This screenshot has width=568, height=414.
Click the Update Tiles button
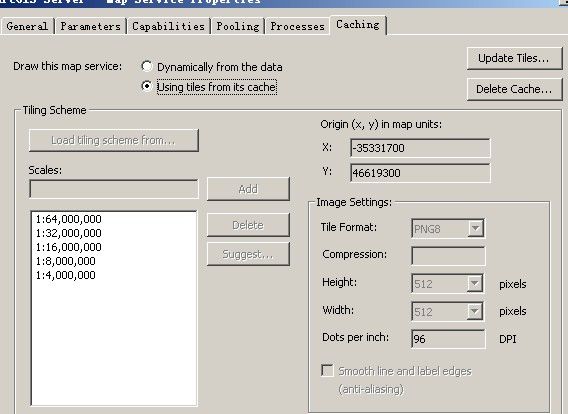(514, 58)
